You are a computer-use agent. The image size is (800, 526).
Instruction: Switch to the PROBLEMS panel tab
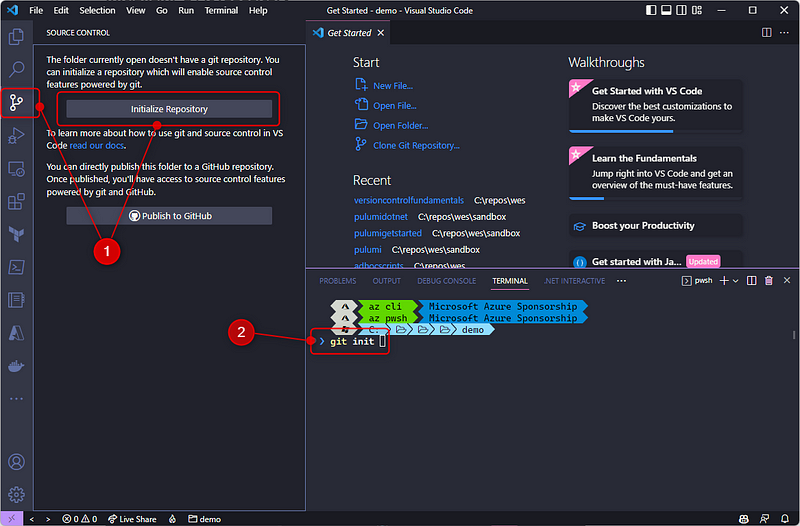[337, 281]
